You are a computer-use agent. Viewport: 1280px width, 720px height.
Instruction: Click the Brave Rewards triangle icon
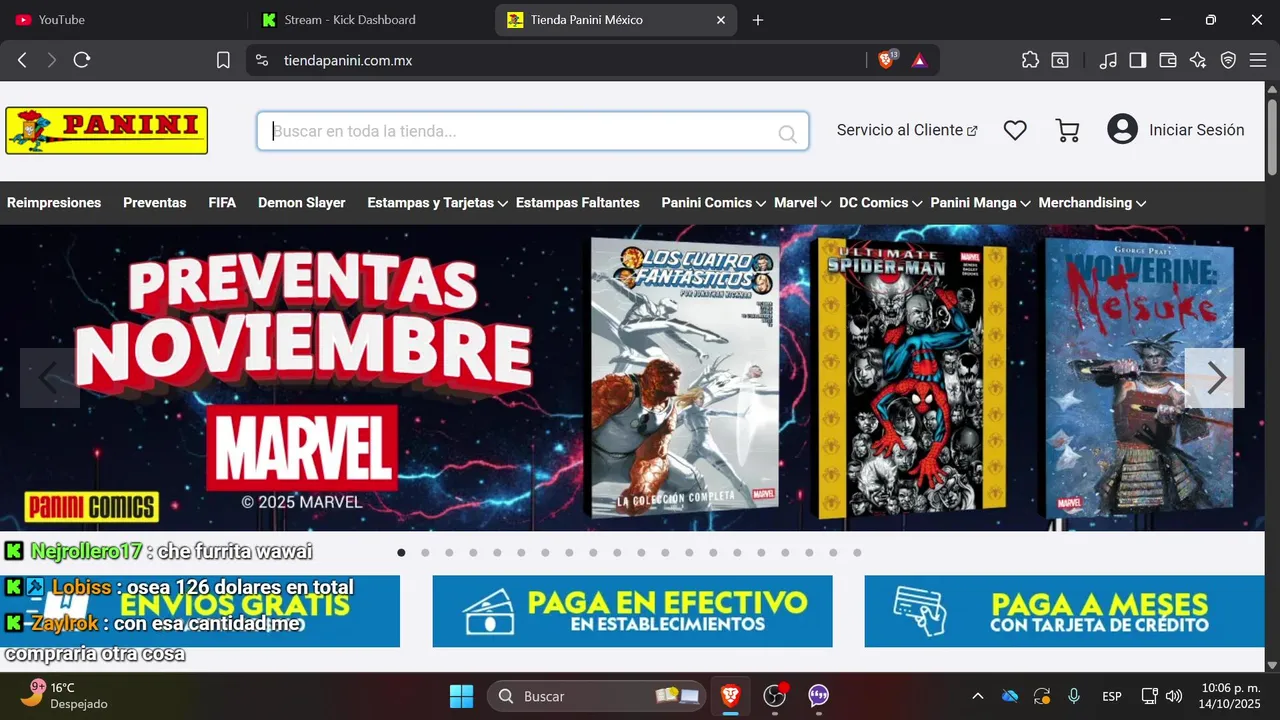click(919, 60)
